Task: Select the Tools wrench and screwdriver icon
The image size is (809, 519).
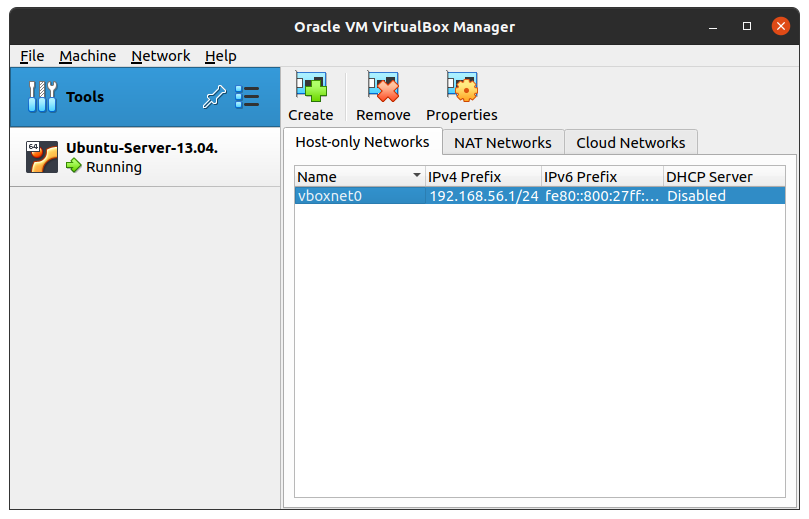Action: pos(42,96)
